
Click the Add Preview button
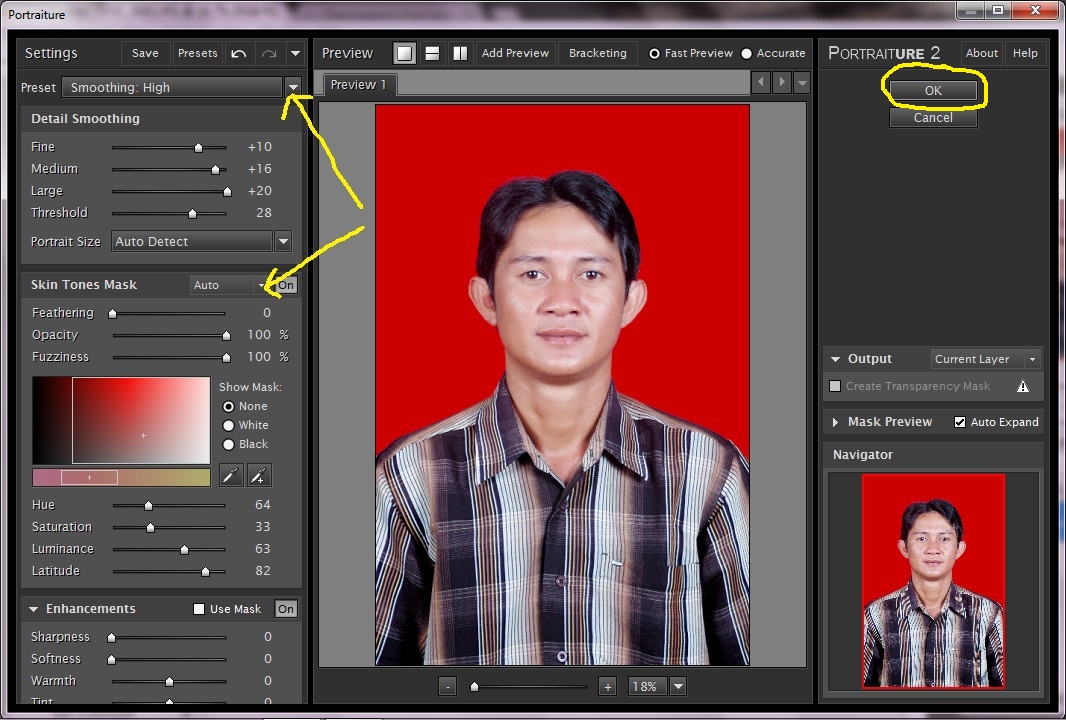pyautogui.click(x=515, y=53)
